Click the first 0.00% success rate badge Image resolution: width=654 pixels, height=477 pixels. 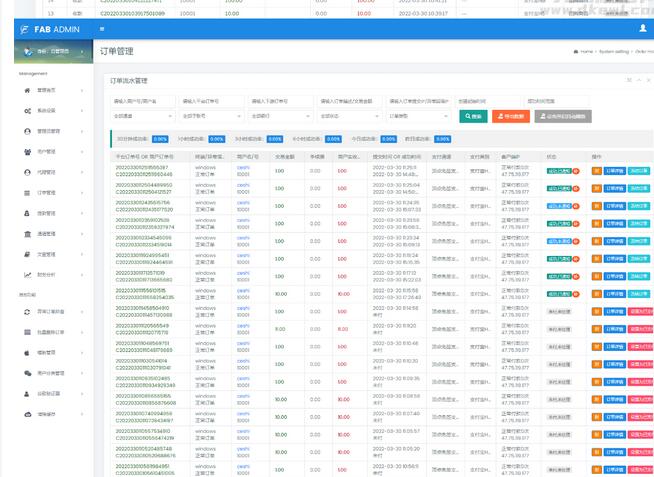coord(160,139)
